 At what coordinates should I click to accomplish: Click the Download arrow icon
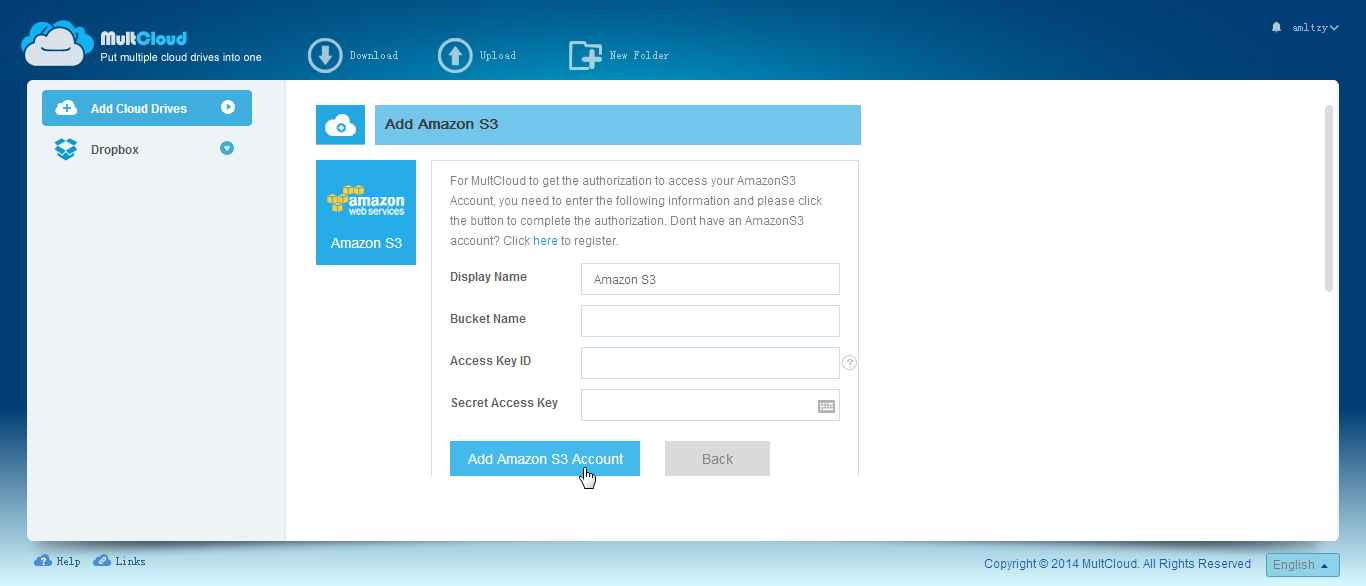click(x=325, y=56)
